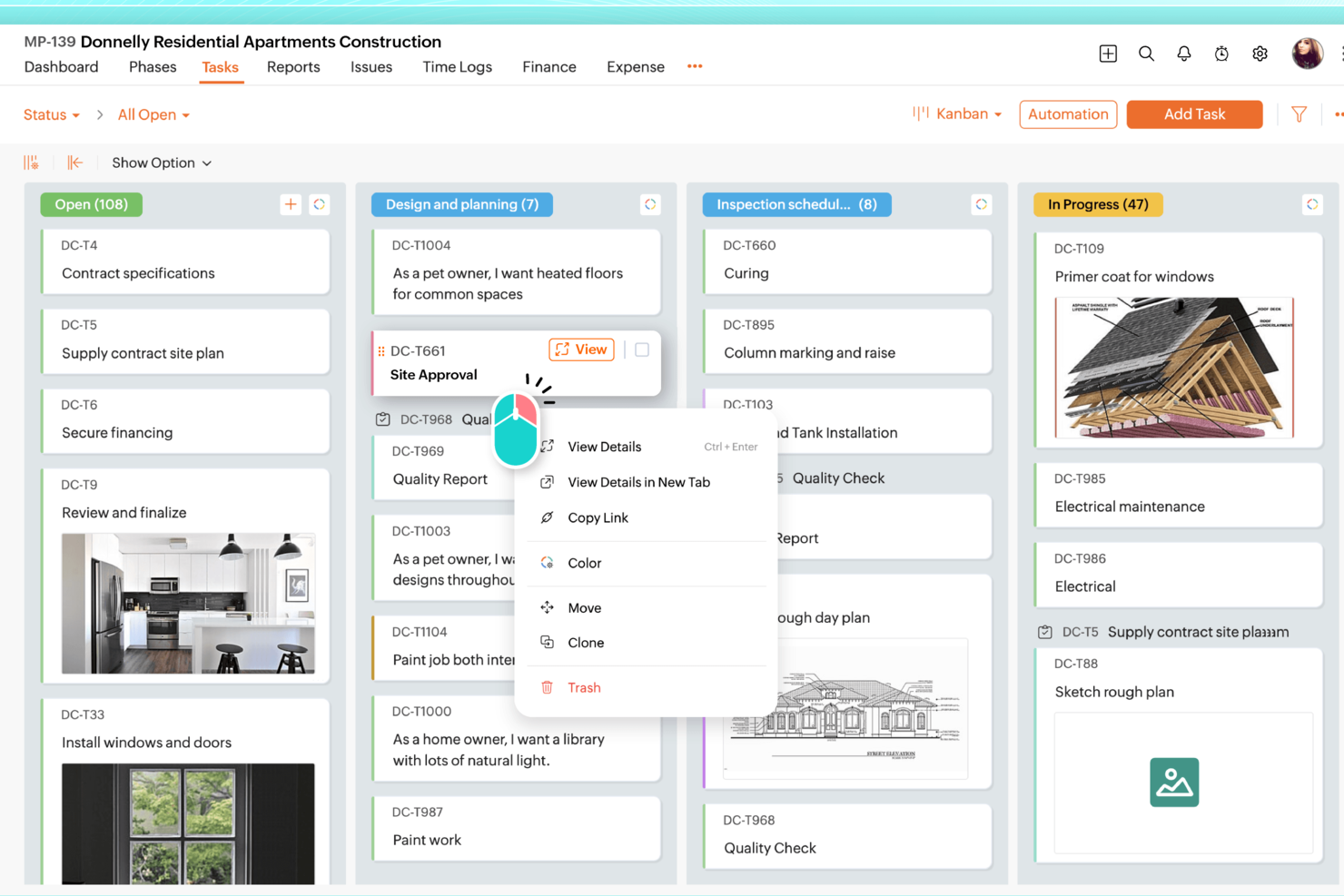Click the plus icon on the Open column
The width and height of the screenshot is (1344, 896).
coord(291,204)
